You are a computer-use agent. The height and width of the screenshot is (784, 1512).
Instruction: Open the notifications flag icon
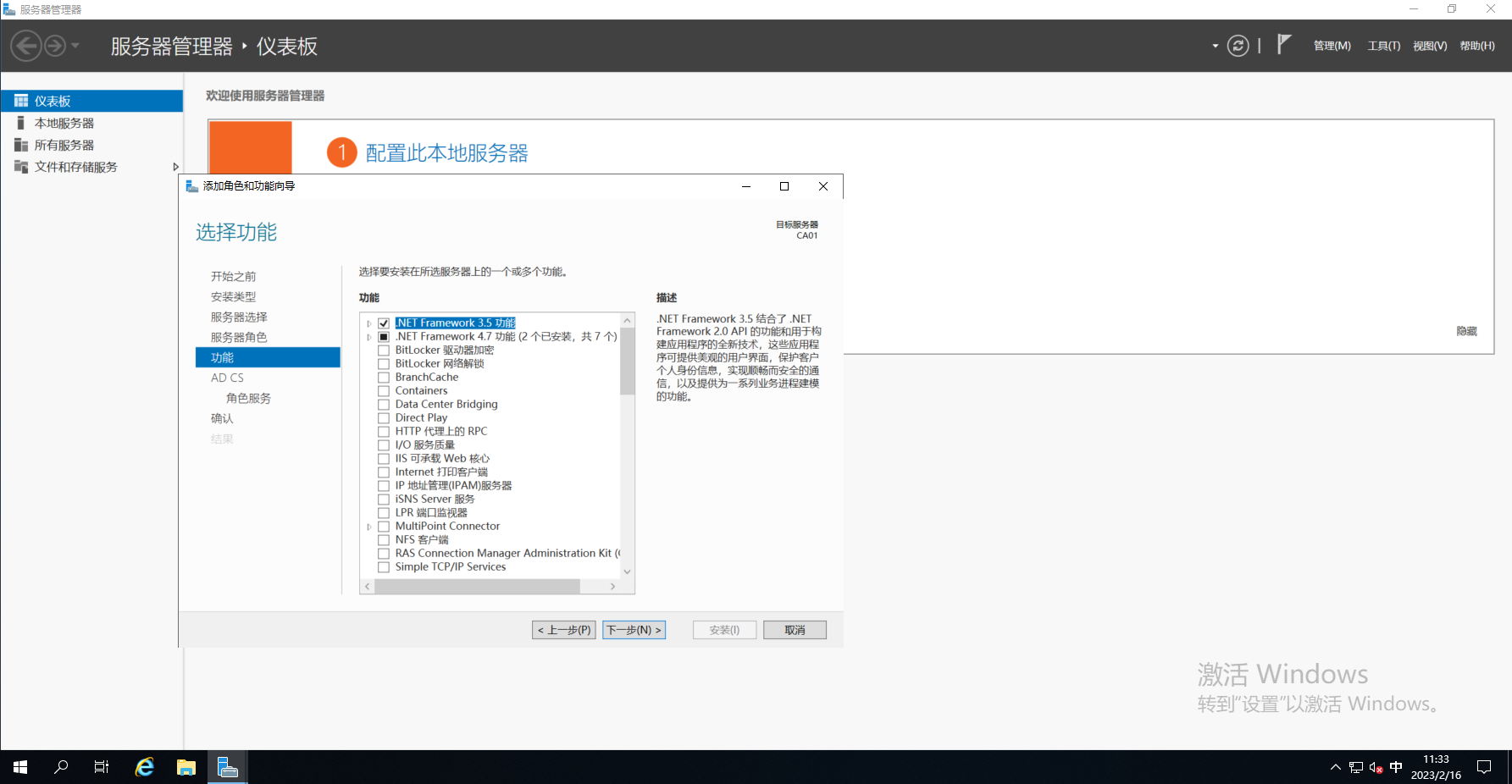(1284, 44)
